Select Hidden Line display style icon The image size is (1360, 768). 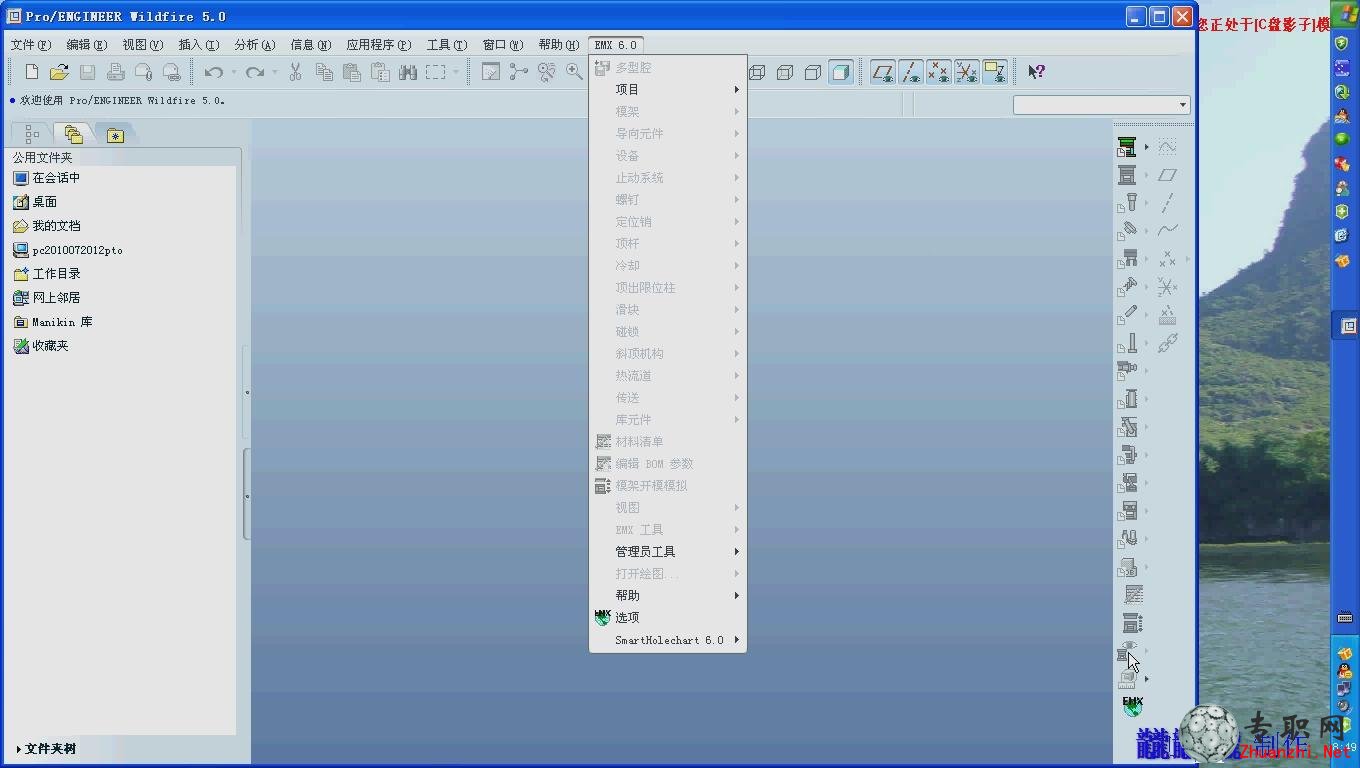point(785,72)
